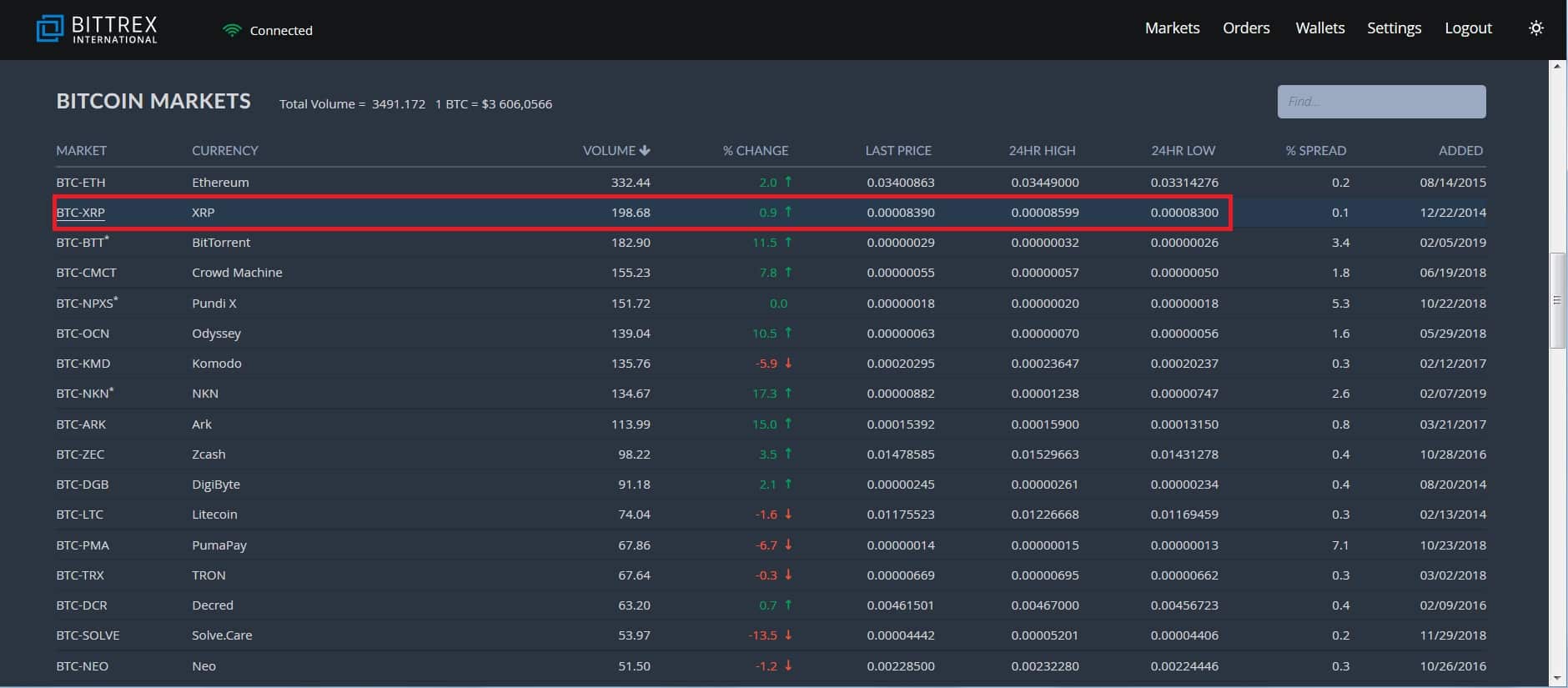Click the Solve.Care currency name
This screenshot has height=688, width=1568.
pos(222,635)
